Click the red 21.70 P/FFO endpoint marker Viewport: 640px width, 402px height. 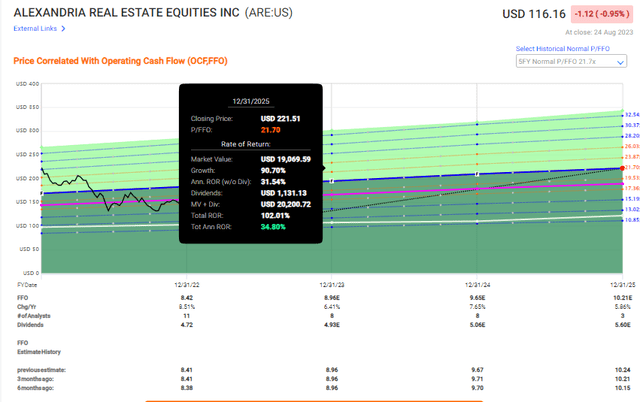click(x=622, y=168)
